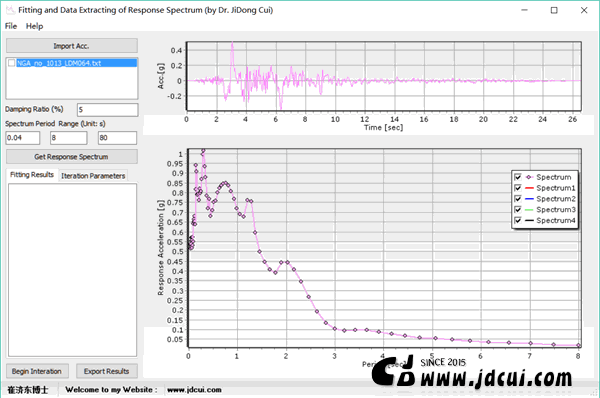Focus the Damping Ratio input field
This screenshot has height=398, width=600.
pyautogui.click(x=108, y=110)
